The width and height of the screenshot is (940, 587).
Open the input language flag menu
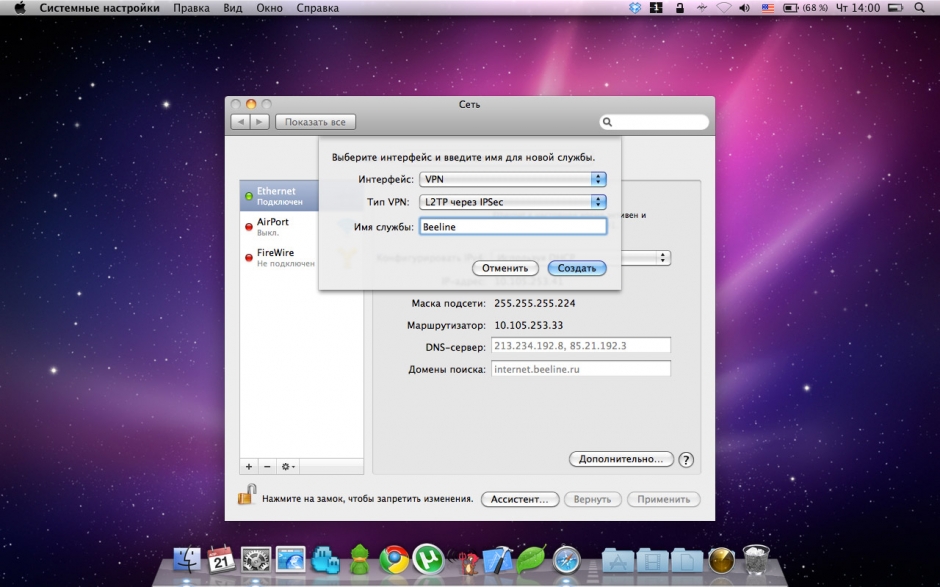(x=768, y=8)
